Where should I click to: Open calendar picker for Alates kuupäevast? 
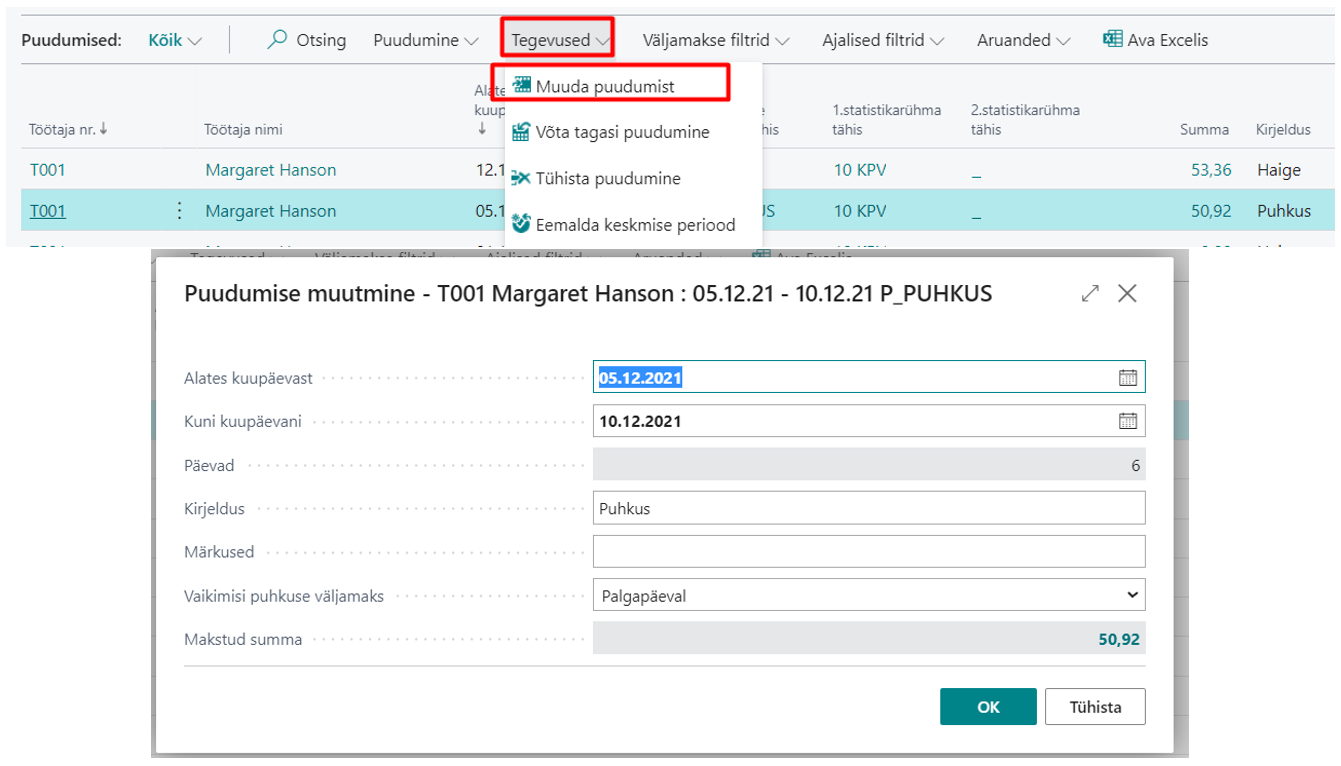1128,377
